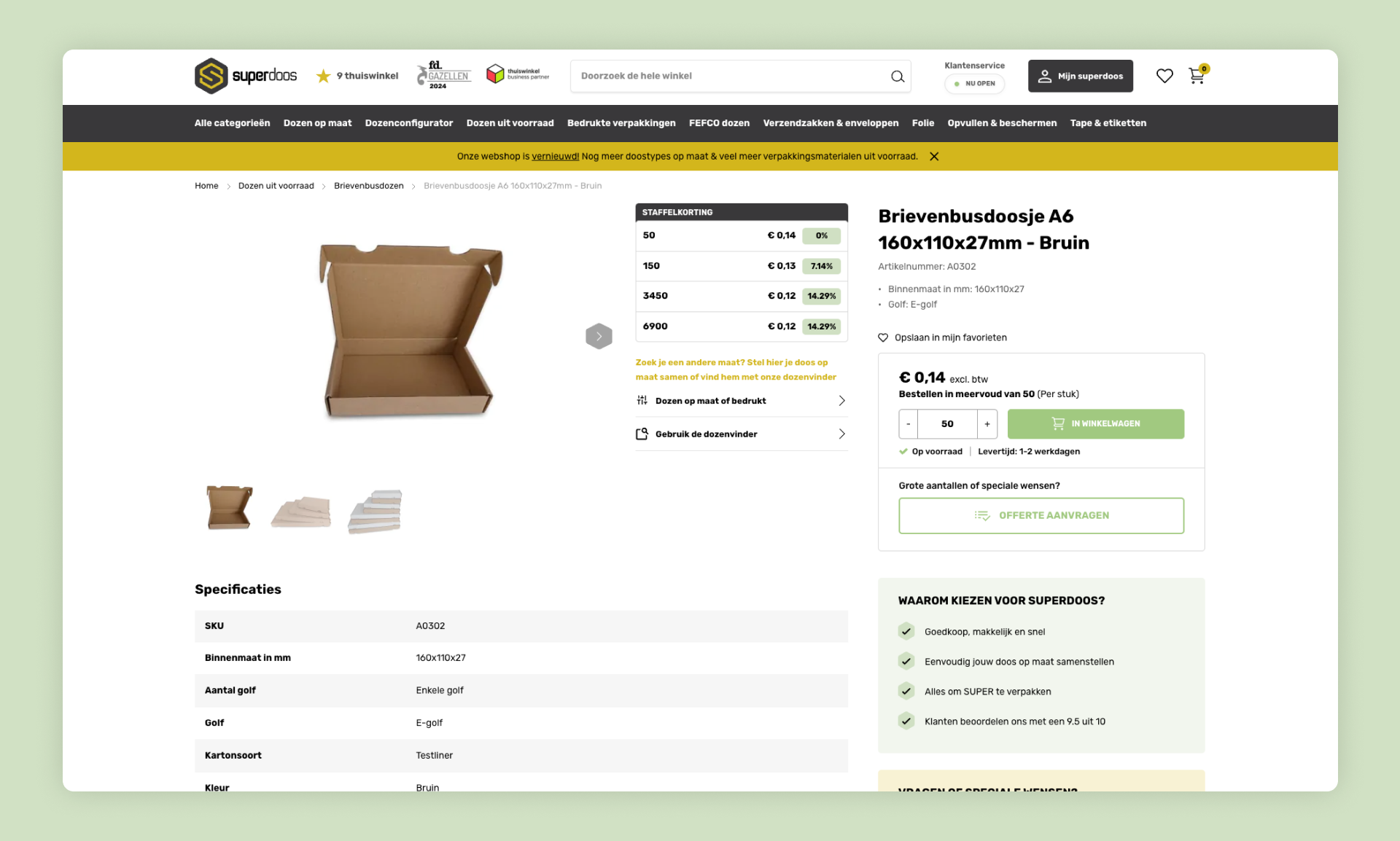The image size is (1400, 841).
Task: Open the wishlist heart icon in header
Action: (1164, 76)
